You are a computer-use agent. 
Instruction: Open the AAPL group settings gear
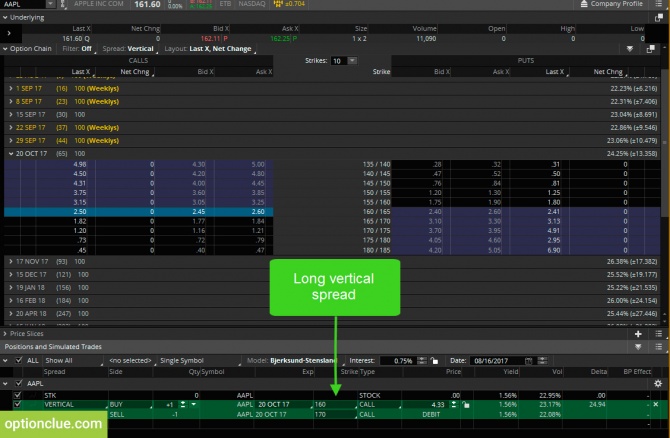658,383
